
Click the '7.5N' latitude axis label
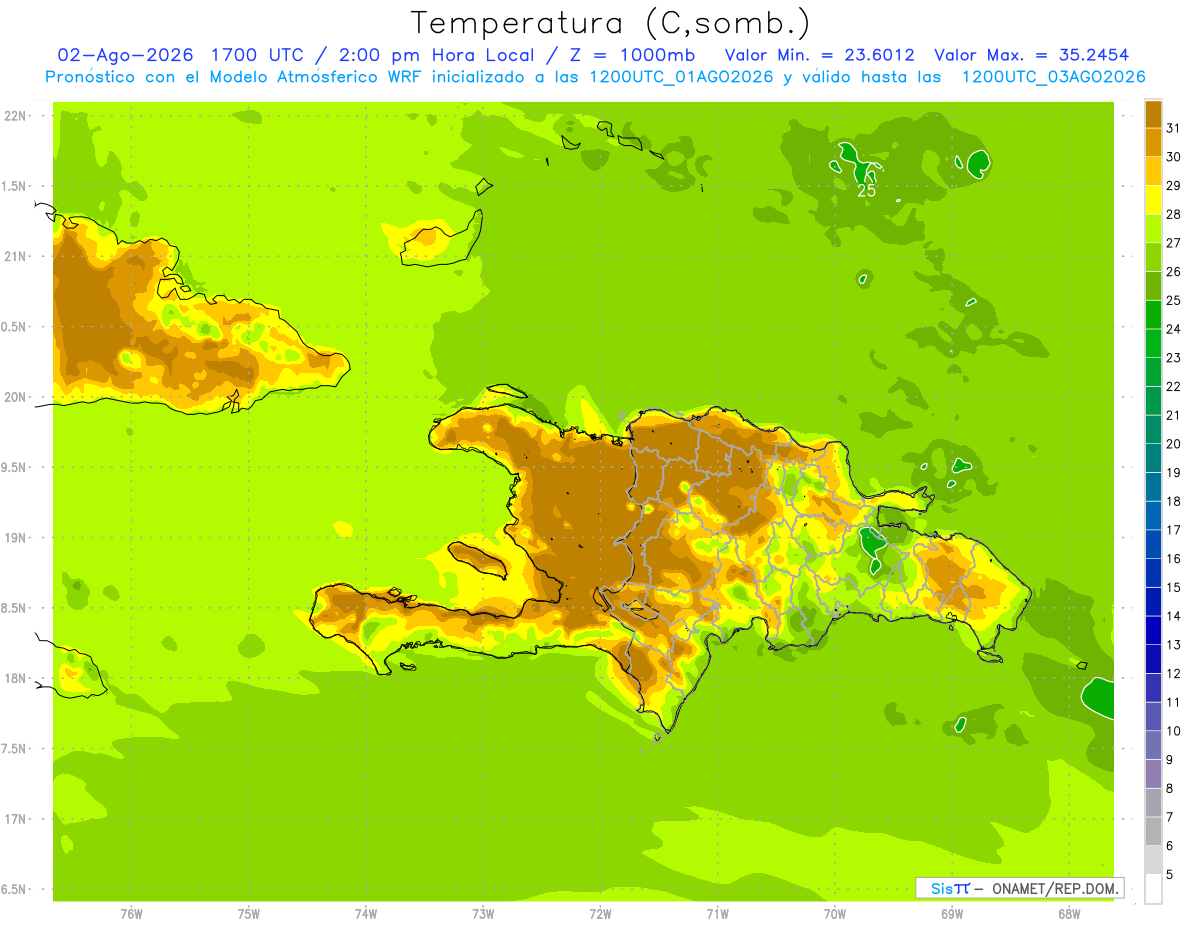[15, 749]
